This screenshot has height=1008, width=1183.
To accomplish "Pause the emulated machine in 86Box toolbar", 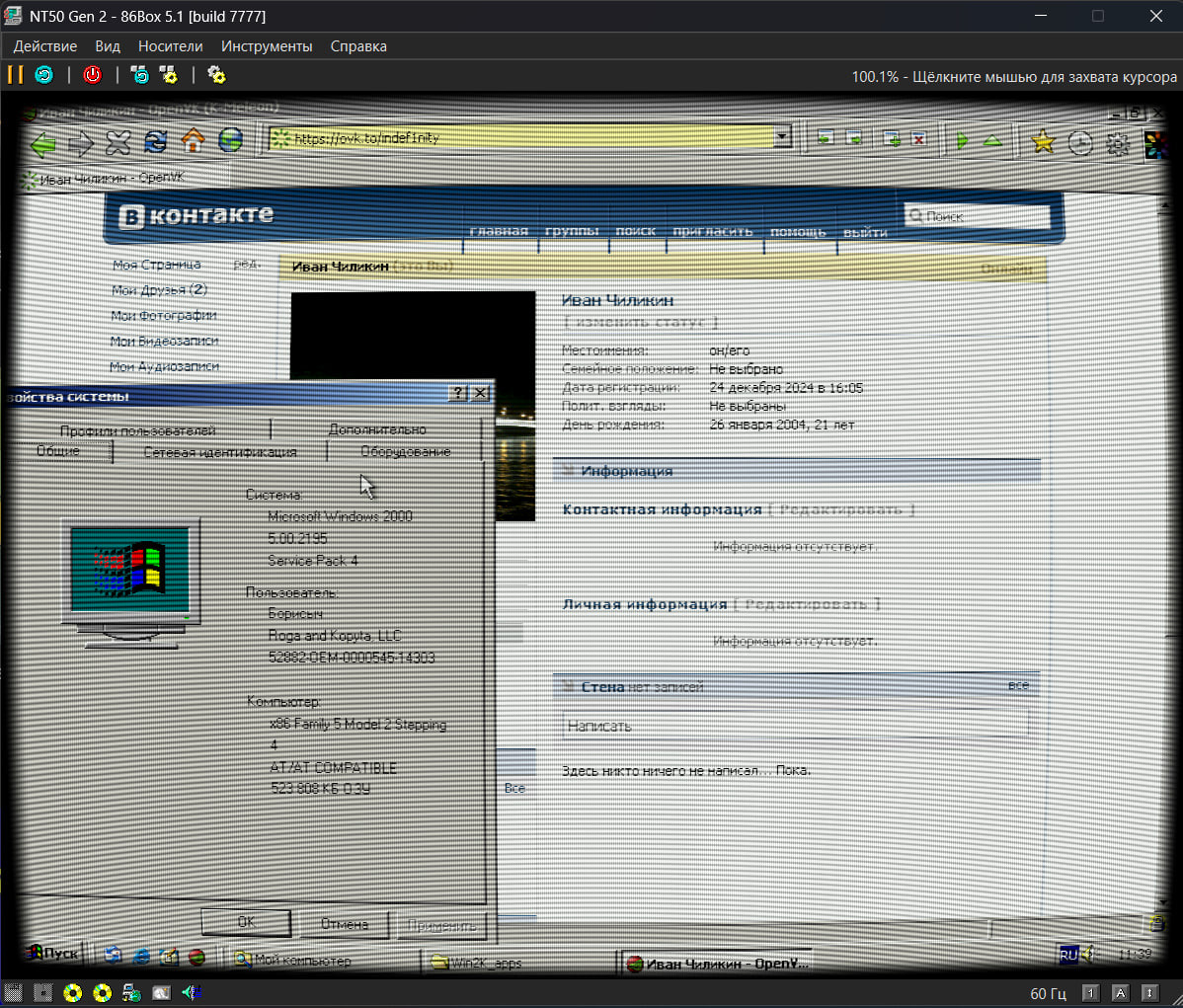I will (15, 75).
